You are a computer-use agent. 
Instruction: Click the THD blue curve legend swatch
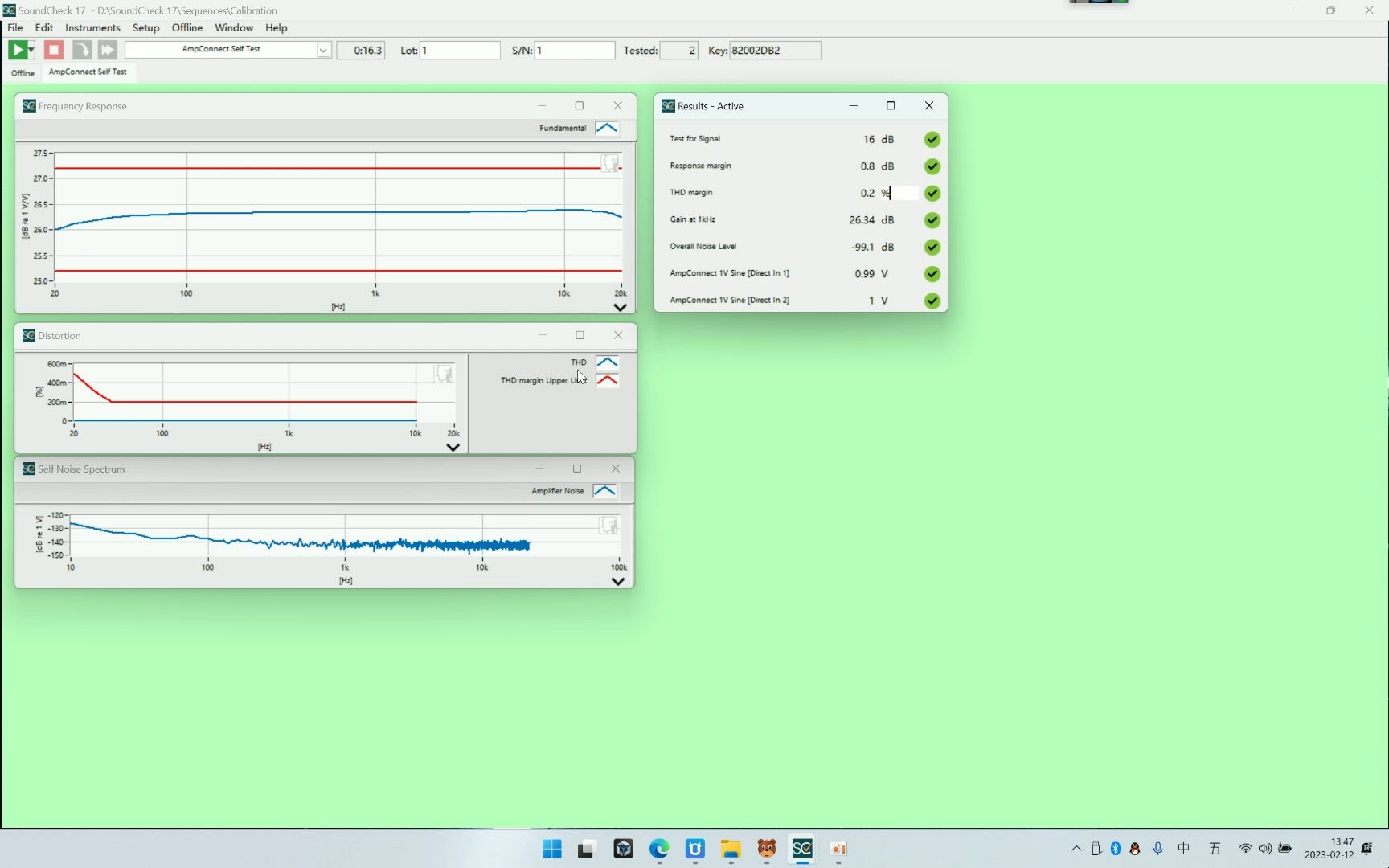[607, 362]
